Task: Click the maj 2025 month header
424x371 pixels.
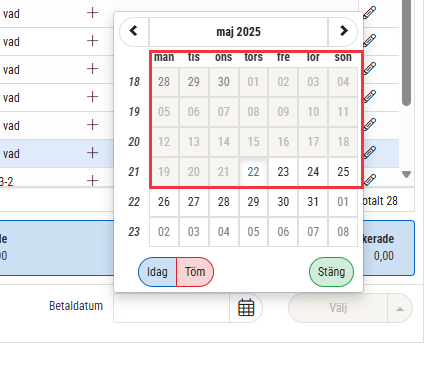Action: tap(239, 32)
